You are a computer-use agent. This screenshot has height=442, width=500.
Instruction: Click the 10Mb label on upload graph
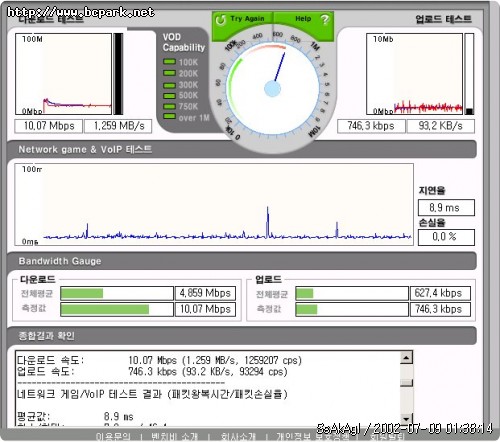point(383,39)
